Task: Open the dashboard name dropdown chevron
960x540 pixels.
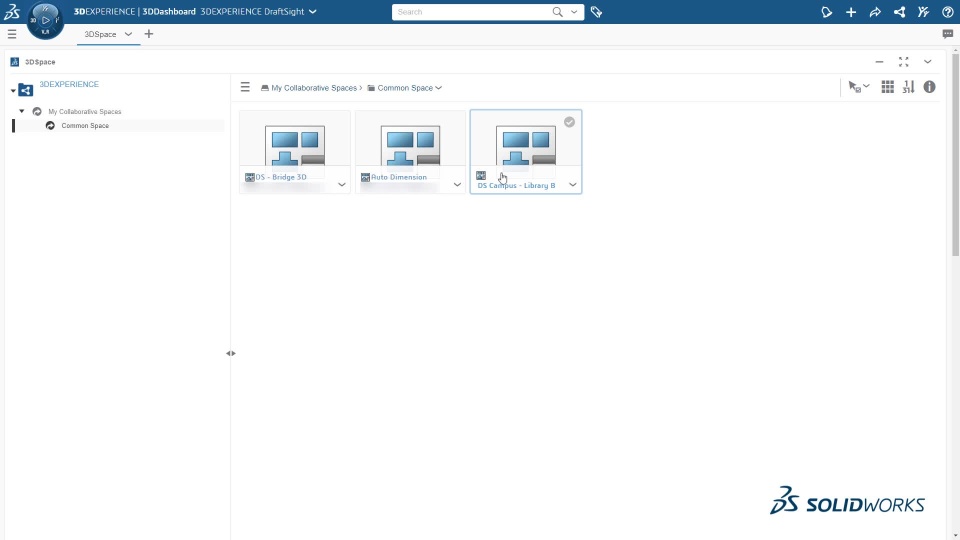Action: pyautogui.click(x=313, y=12)
